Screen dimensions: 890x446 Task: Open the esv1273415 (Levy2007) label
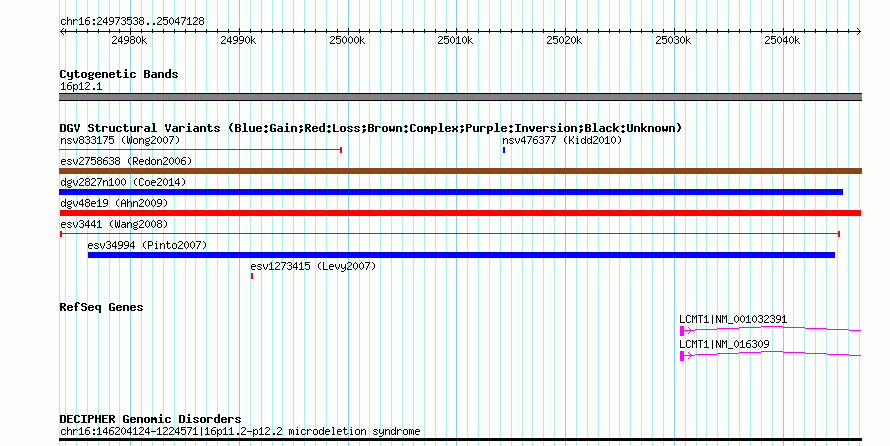313,266
